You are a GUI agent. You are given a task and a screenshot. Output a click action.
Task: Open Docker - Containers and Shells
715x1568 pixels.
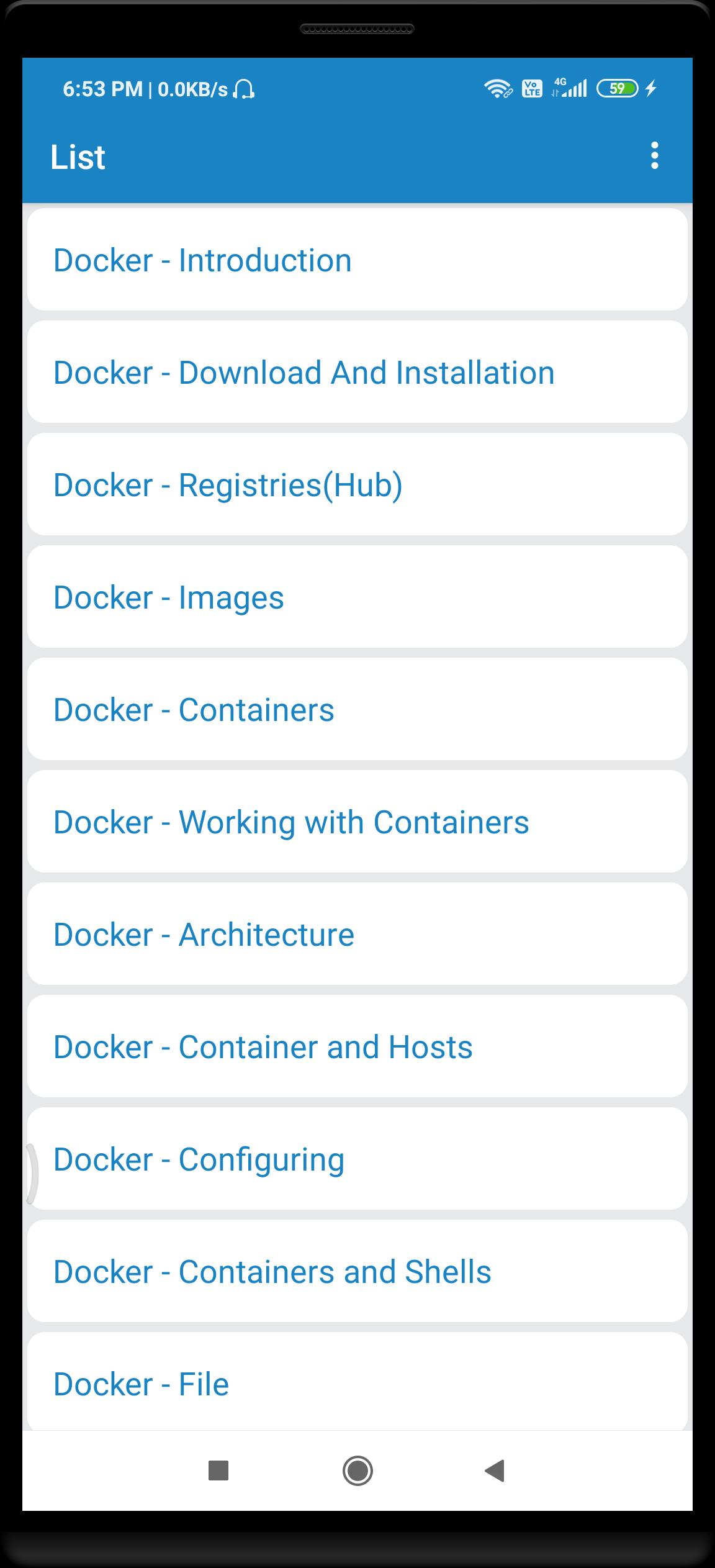(357, 1271)
